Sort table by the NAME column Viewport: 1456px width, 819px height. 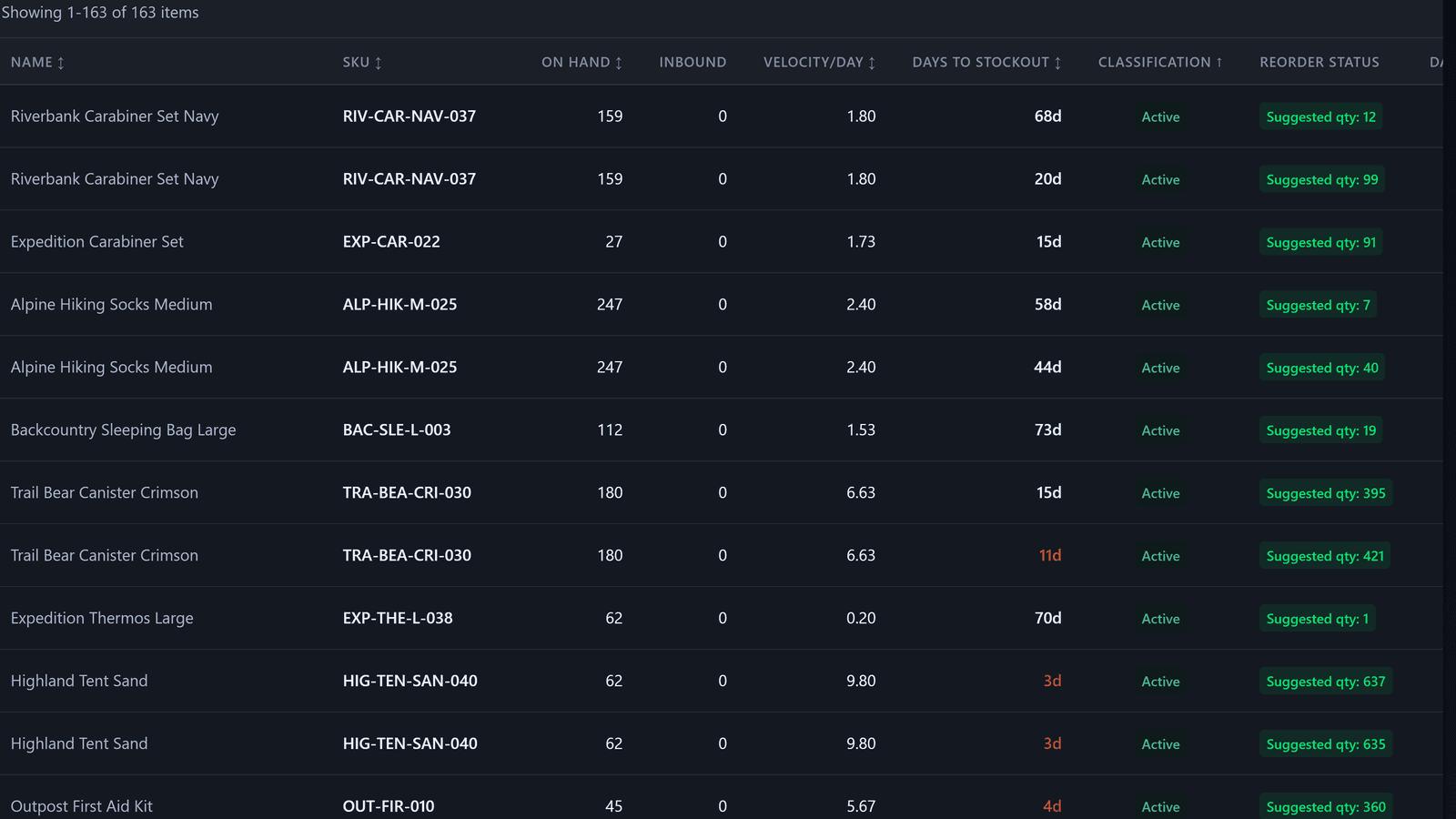(37, 62)
